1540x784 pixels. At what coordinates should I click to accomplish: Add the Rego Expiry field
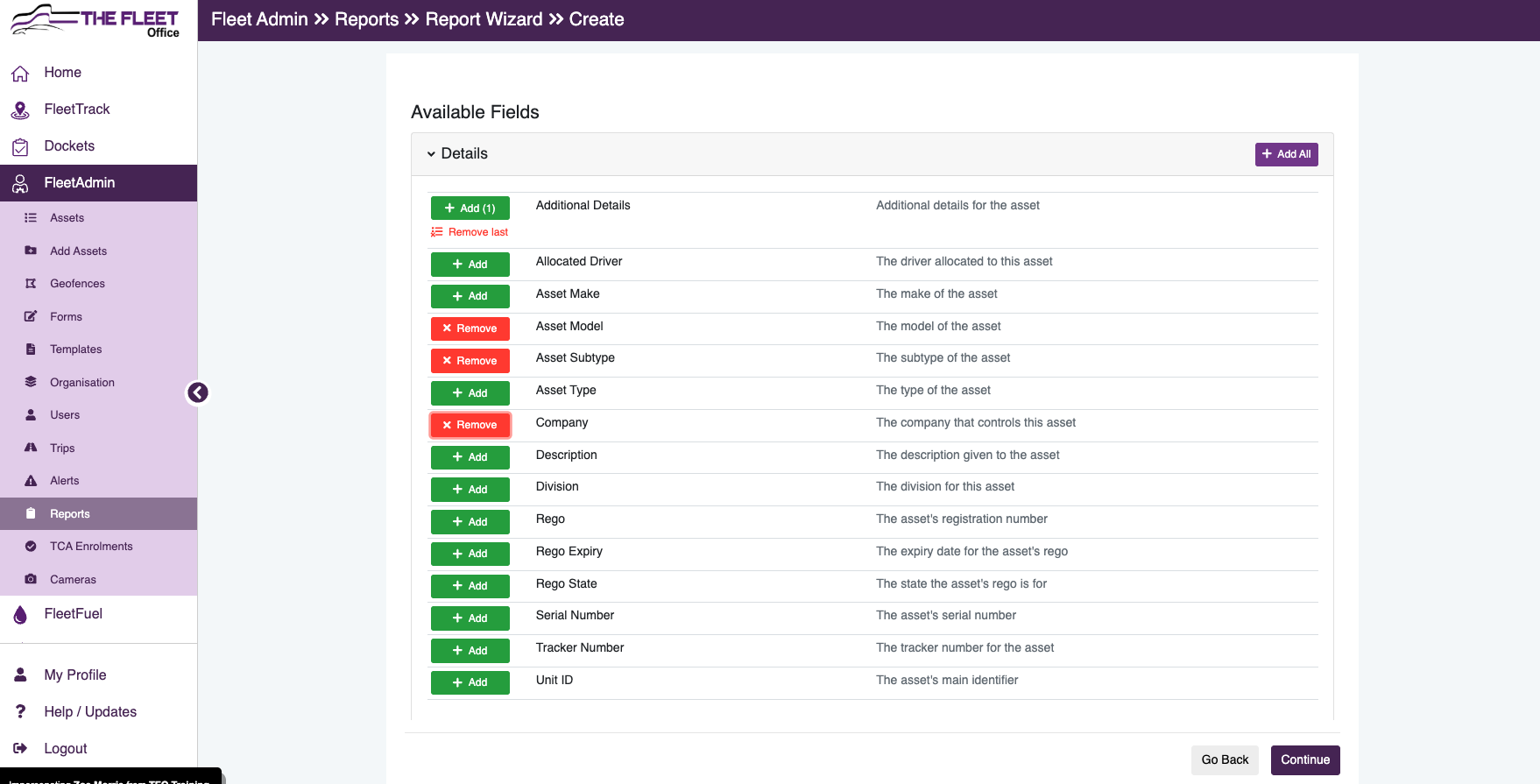click(x=470, y=554)
